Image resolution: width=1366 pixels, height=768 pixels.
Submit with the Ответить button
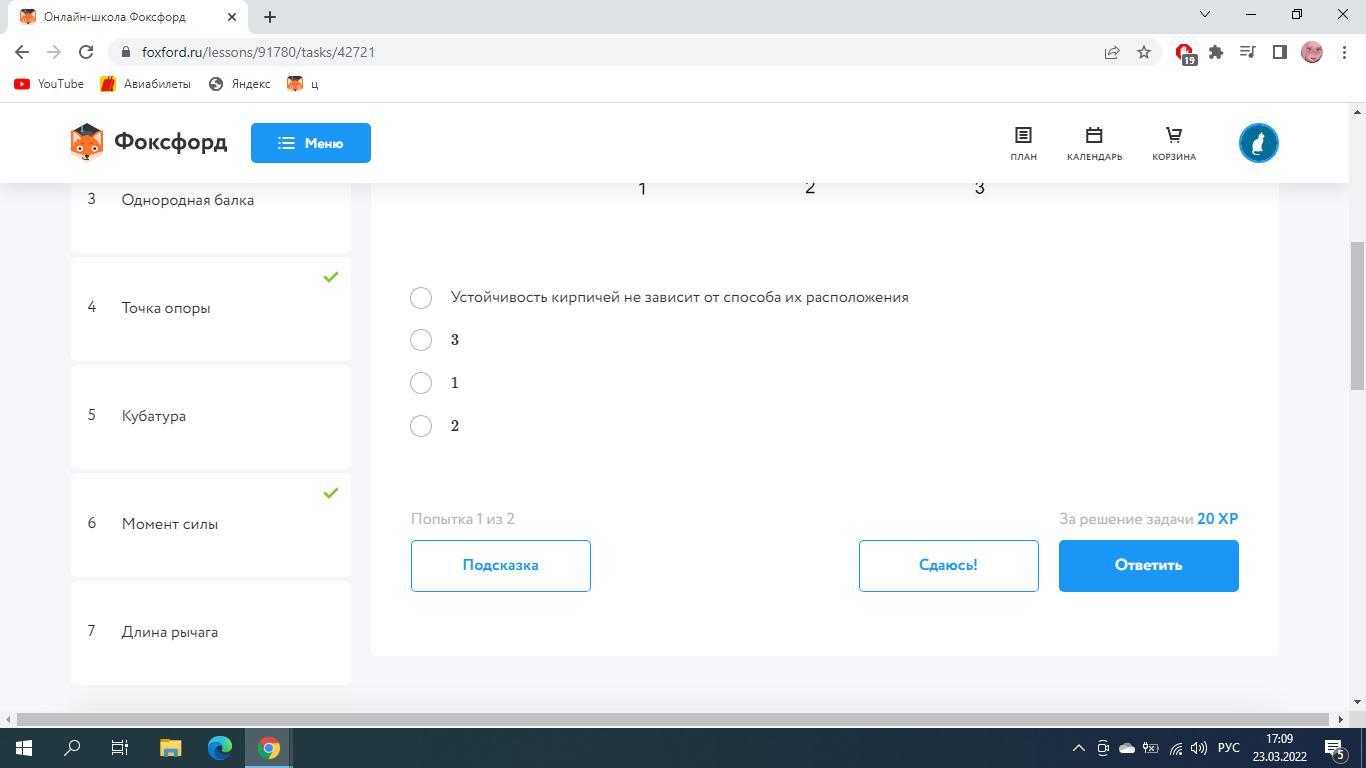[x=1149, y=566]
